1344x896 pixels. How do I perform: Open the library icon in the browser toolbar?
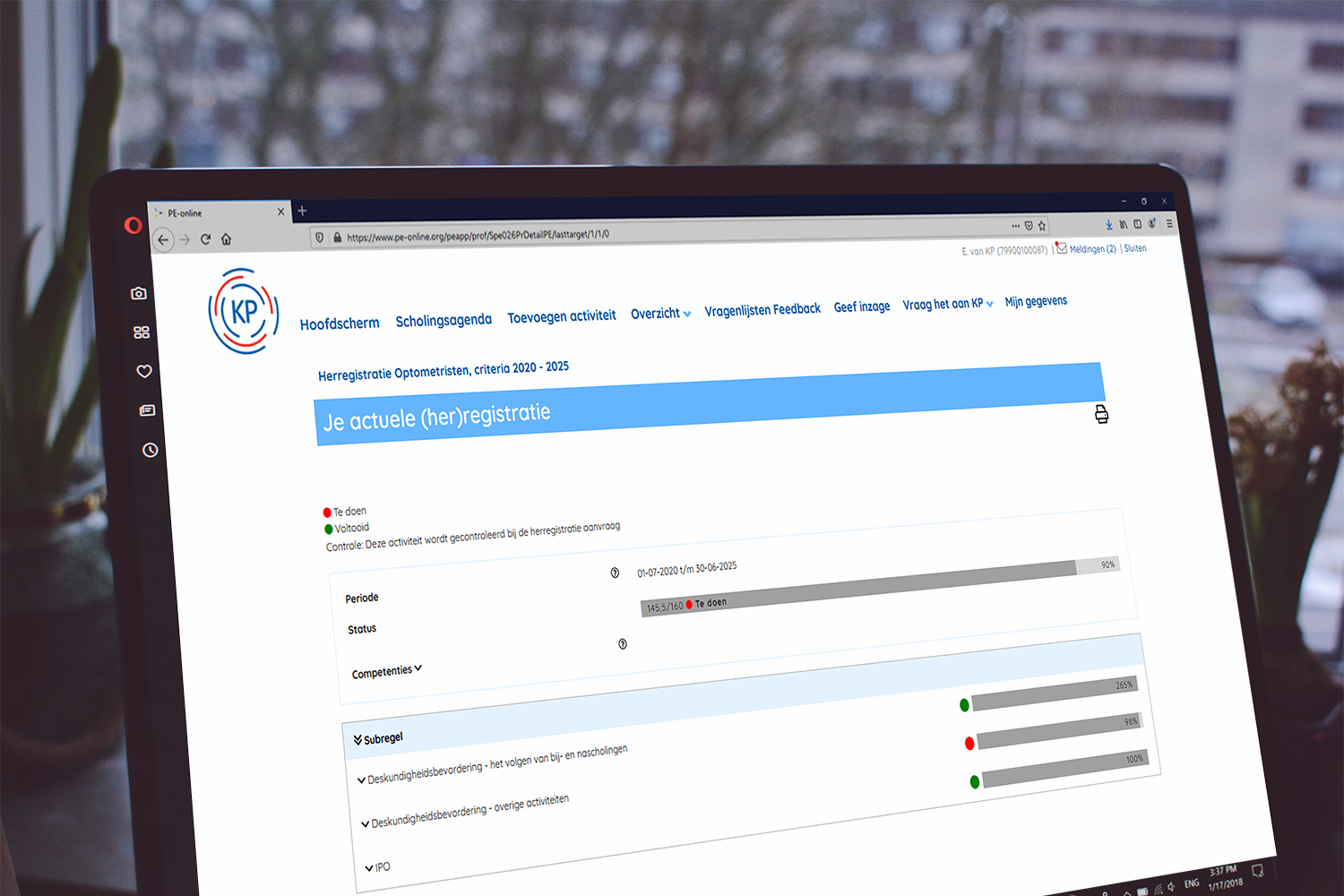tap(1124, 224)
